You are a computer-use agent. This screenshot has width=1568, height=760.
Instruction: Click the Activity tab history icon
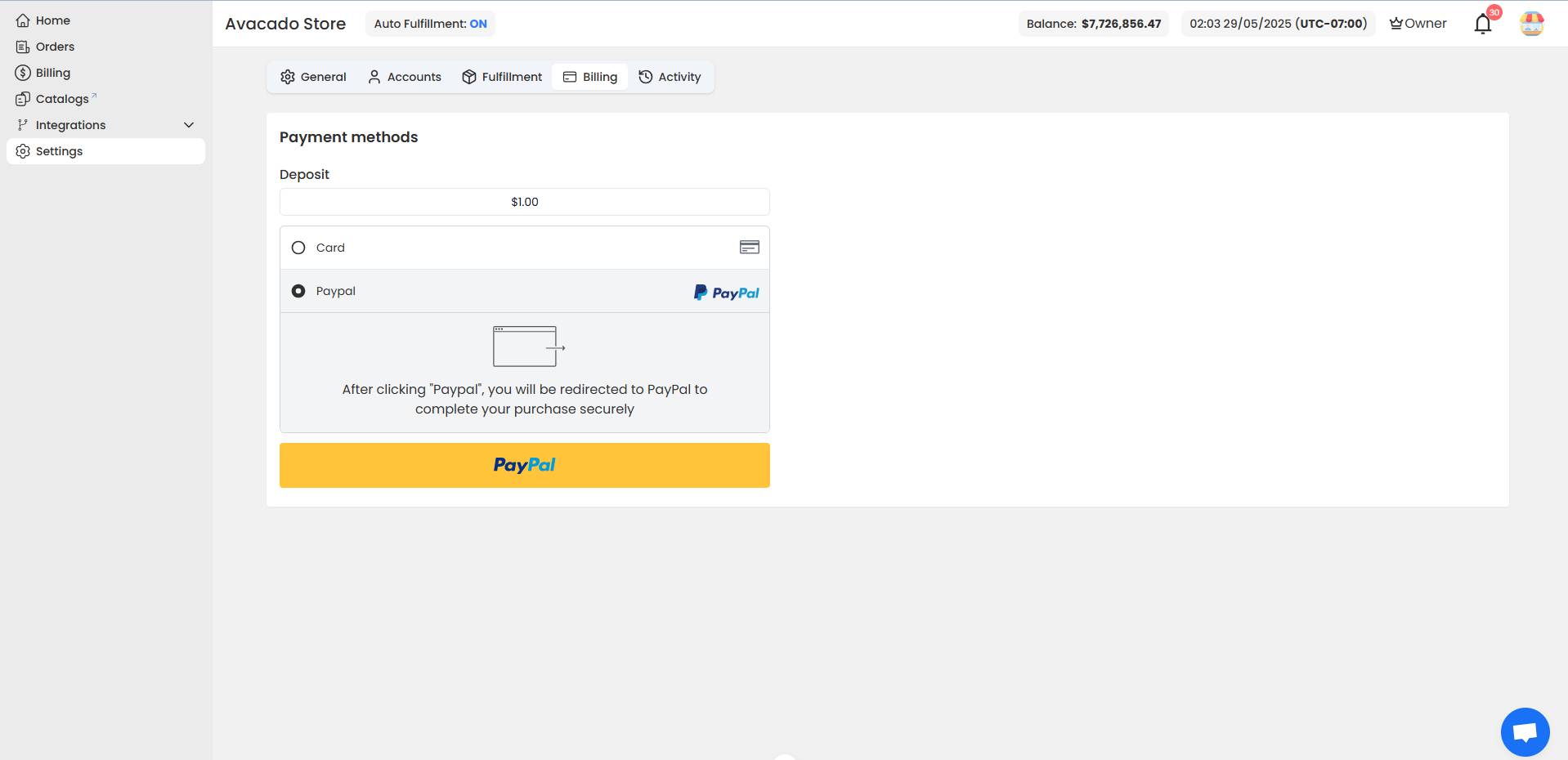pyautogui.click(x=646, y=77)
